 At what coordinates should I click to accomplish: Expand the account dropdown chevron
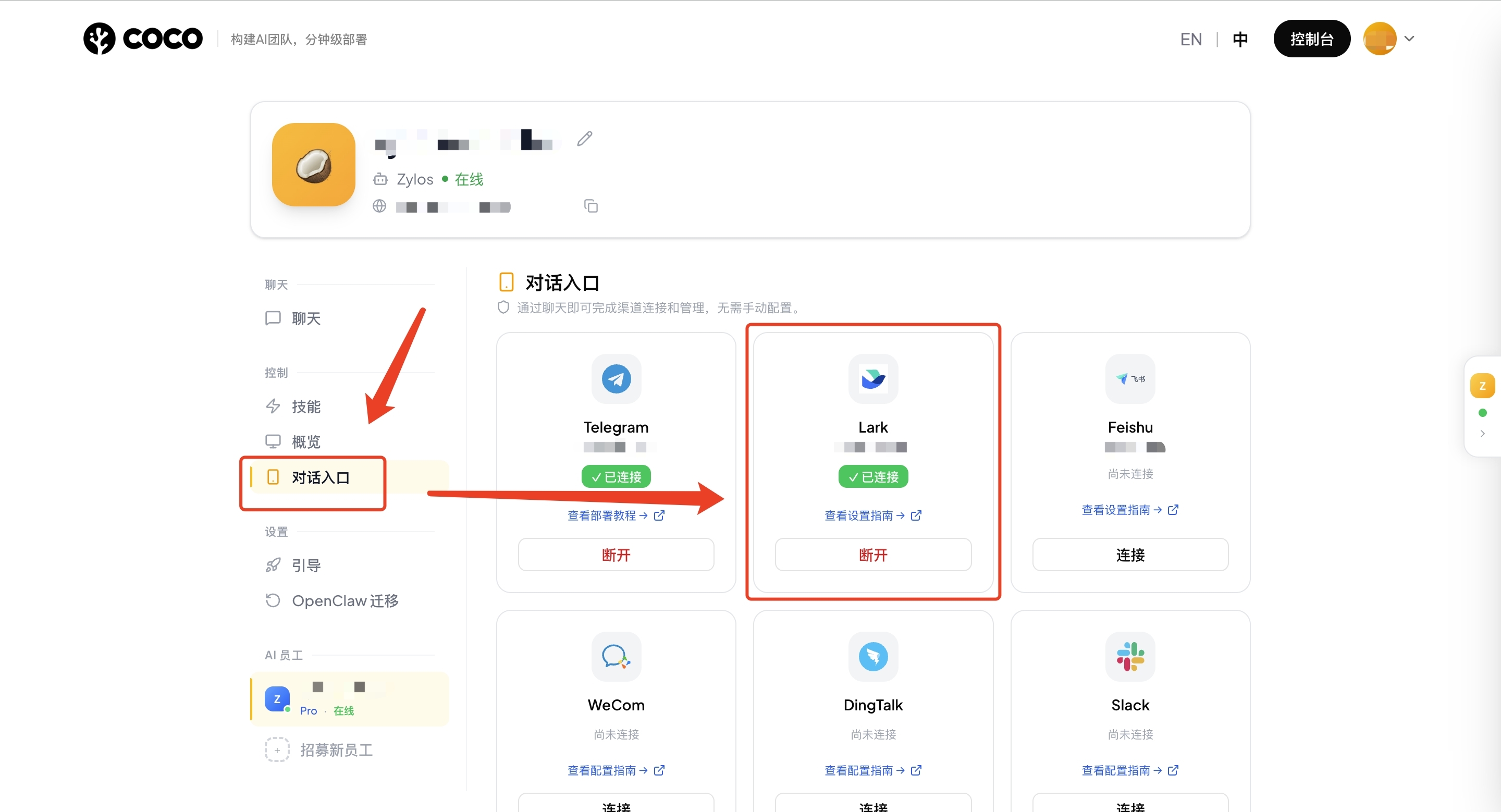tap(1409, 39)
